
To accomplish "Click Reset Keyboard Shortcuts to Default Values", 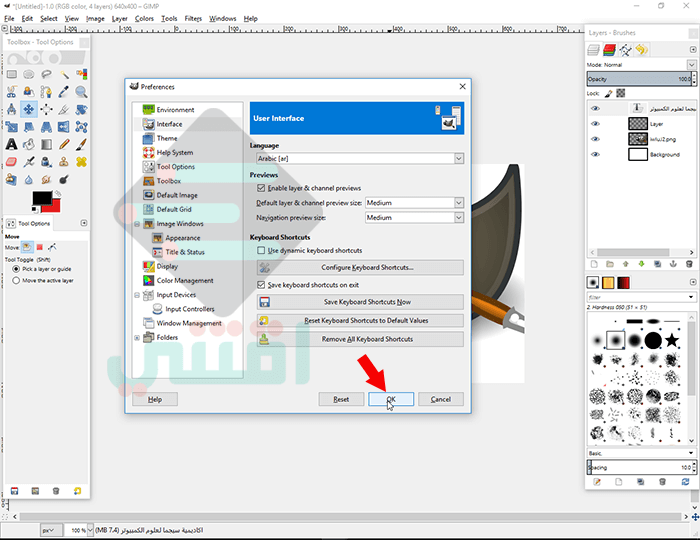I will click(360, 320).
